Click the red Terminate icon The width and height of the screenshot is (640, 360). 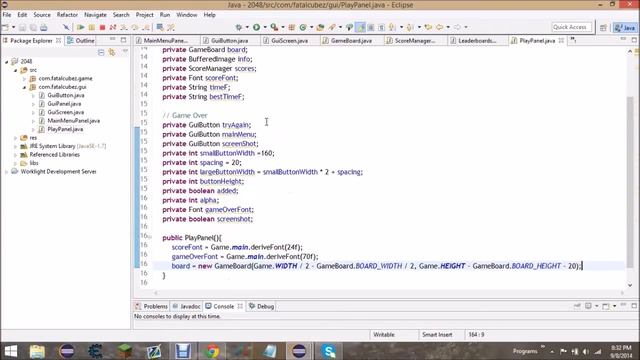click(x=102, y=27)
